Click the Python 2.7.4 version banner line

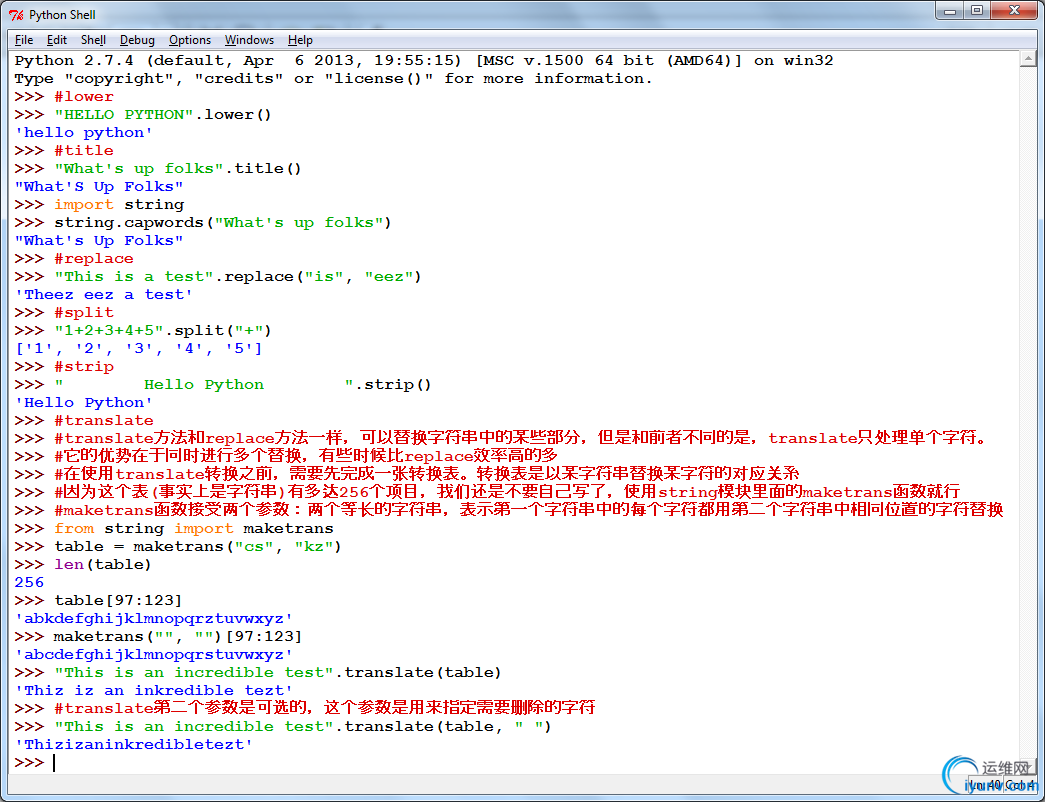coord(424,61)
